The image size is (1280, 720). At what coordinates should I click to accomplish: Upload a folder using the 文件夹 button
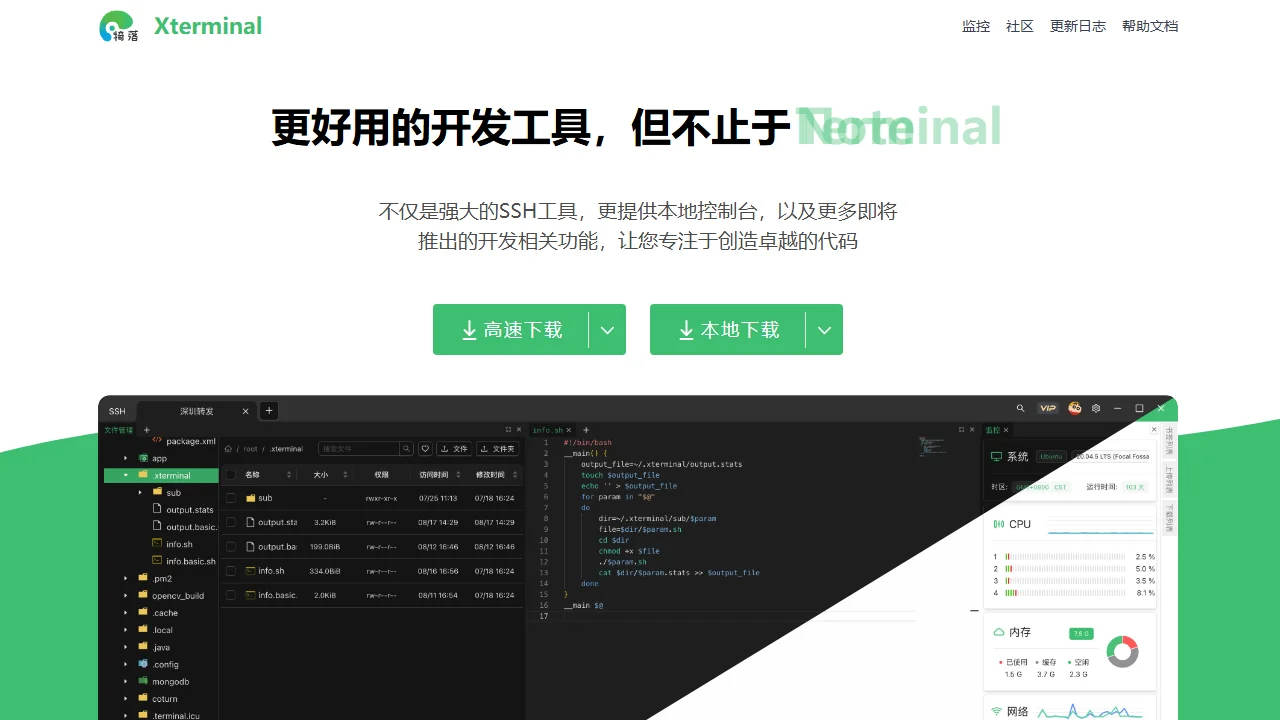coord(497,449)
